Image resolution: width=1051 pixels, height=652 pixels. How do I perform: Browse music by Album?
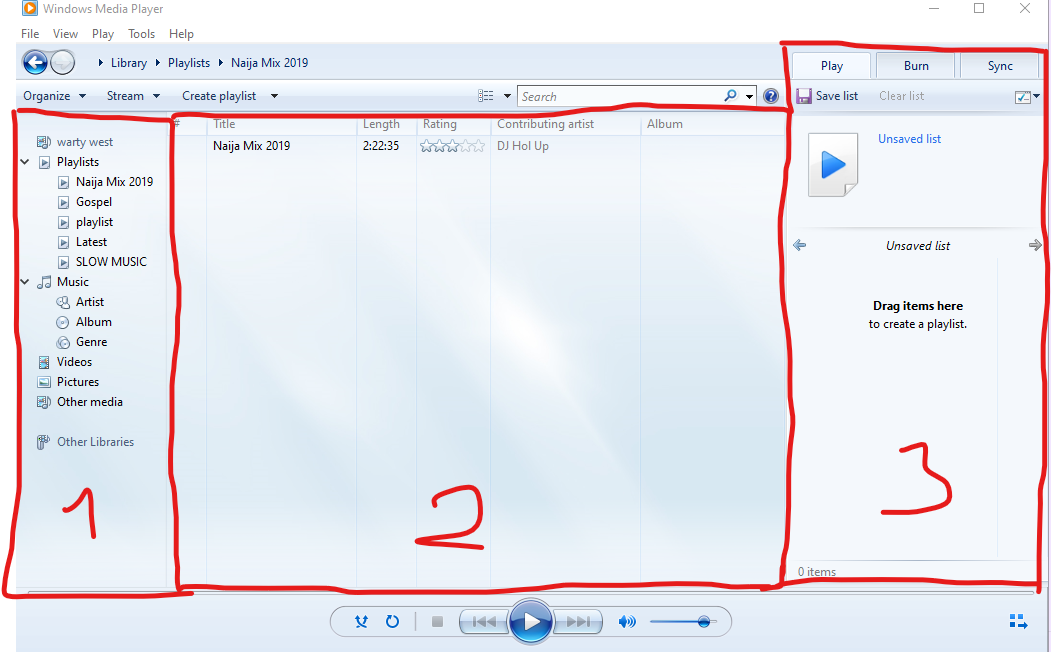pyautogui.click(x=93, y=322)
